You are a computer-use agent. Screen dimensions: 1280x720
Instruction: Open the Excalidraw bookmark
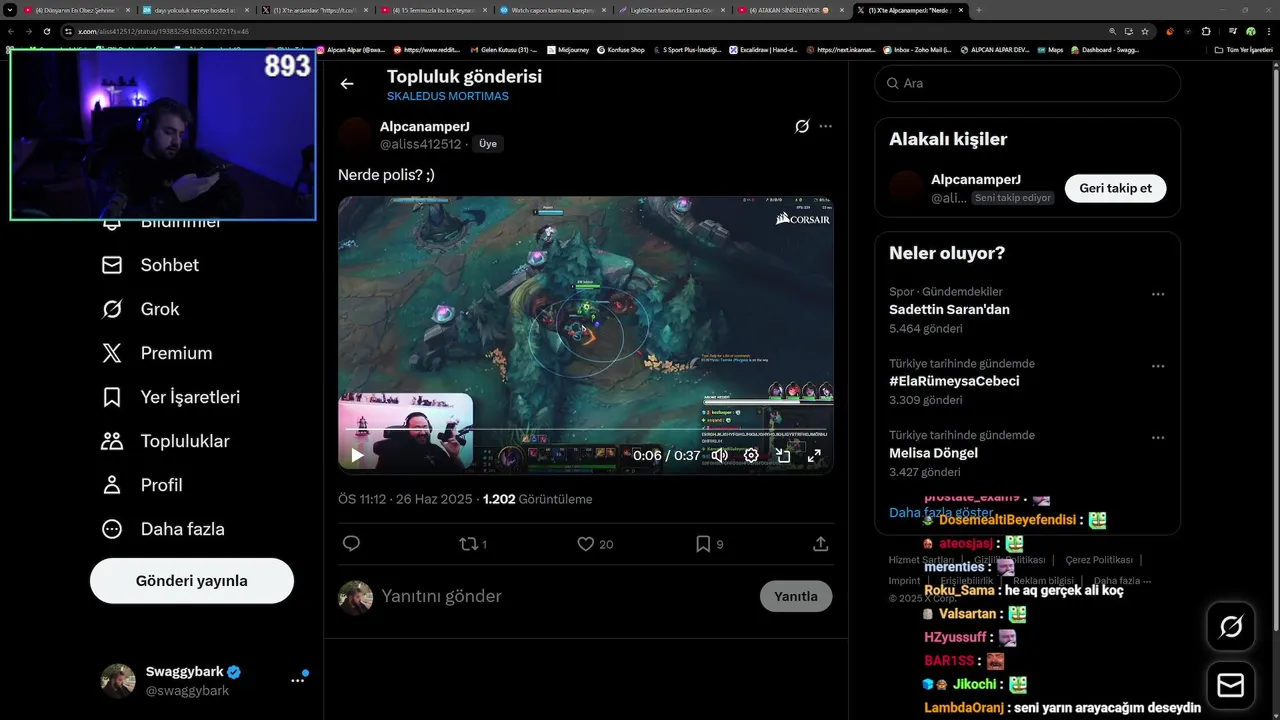(x=762, y=49)
